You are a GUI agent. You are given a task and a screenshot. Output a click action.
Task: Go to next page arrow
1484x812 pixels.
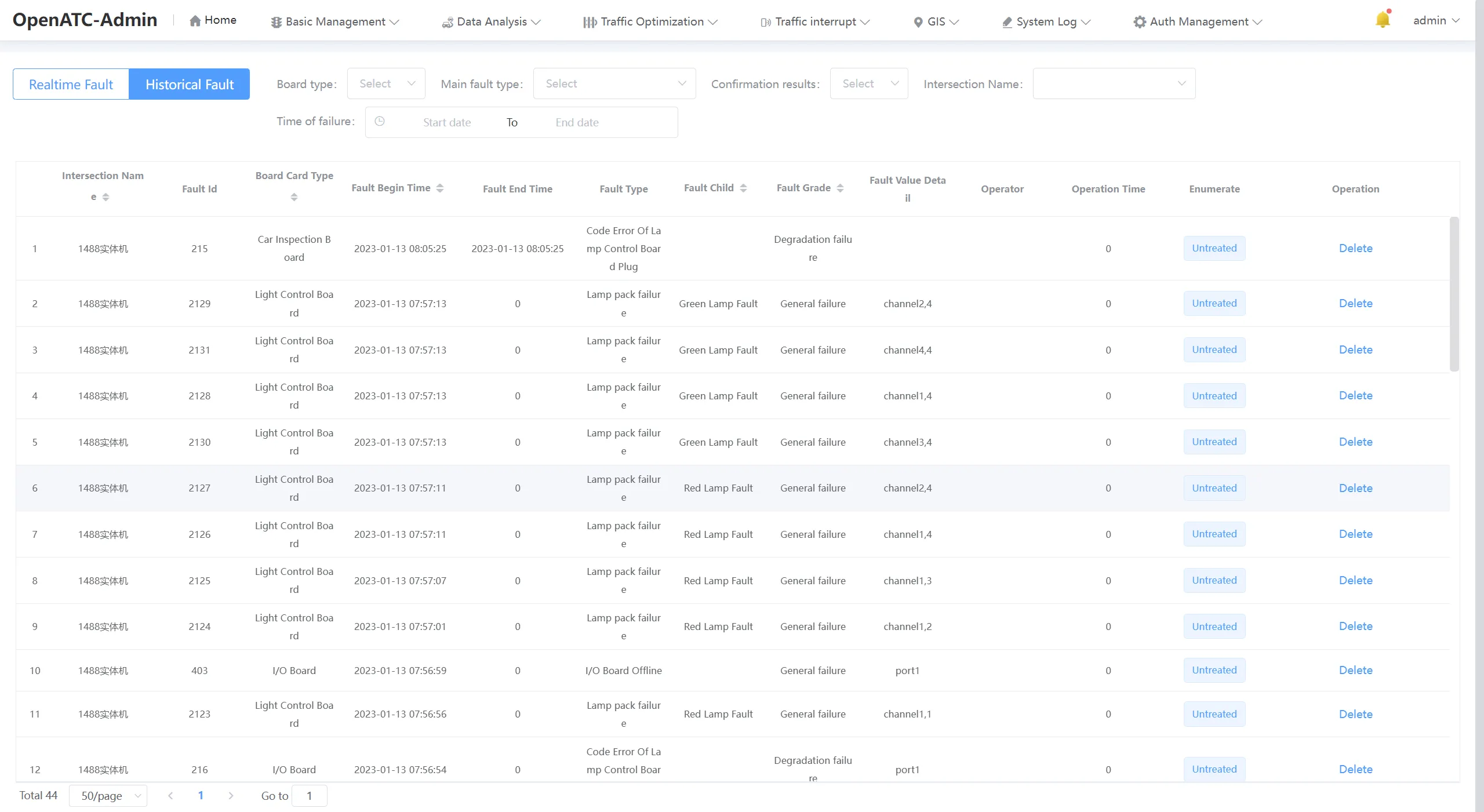tap(231, 796)
